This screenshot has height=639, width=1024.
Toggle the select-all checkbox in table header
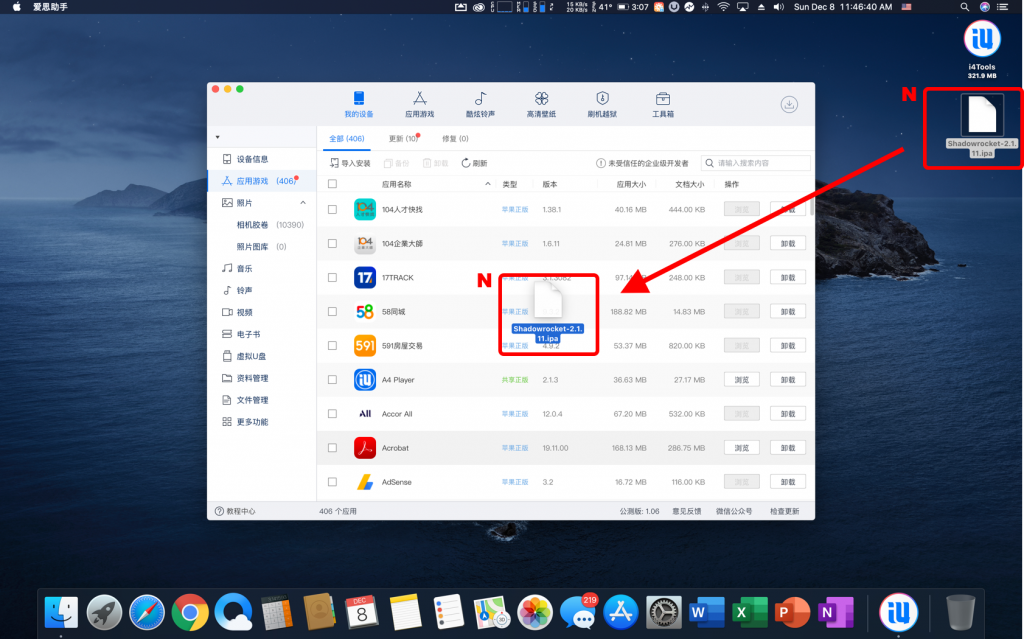(x=332, y=184)
